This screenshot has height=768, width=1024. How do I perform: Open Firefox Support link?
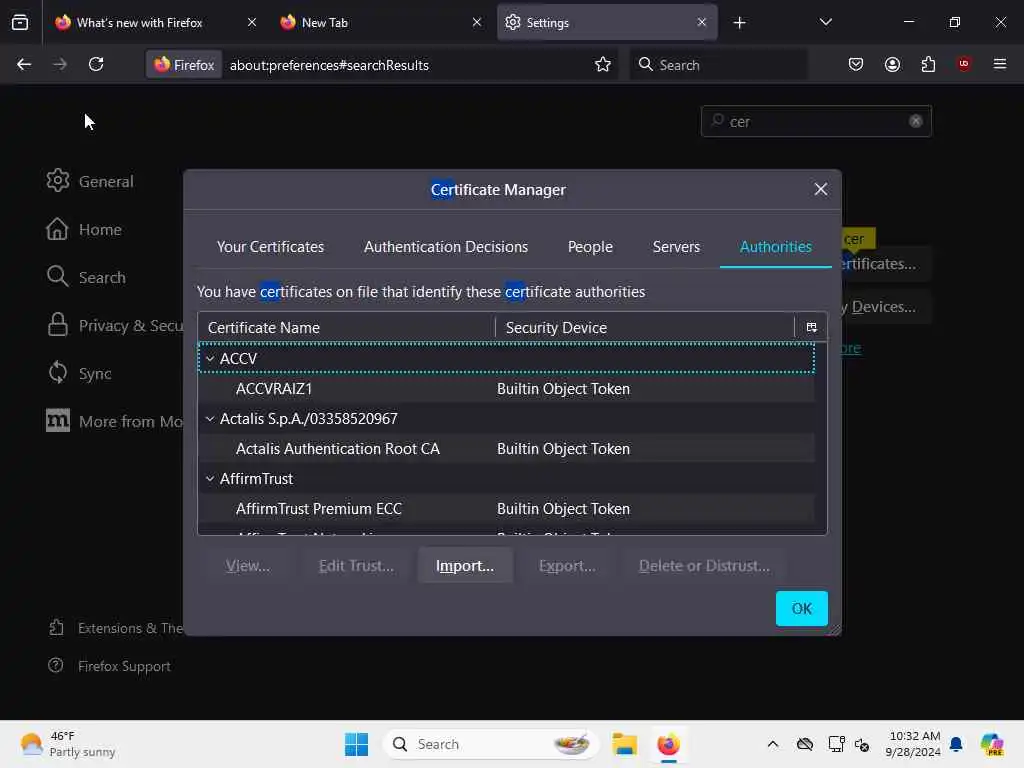click(109, 666)
